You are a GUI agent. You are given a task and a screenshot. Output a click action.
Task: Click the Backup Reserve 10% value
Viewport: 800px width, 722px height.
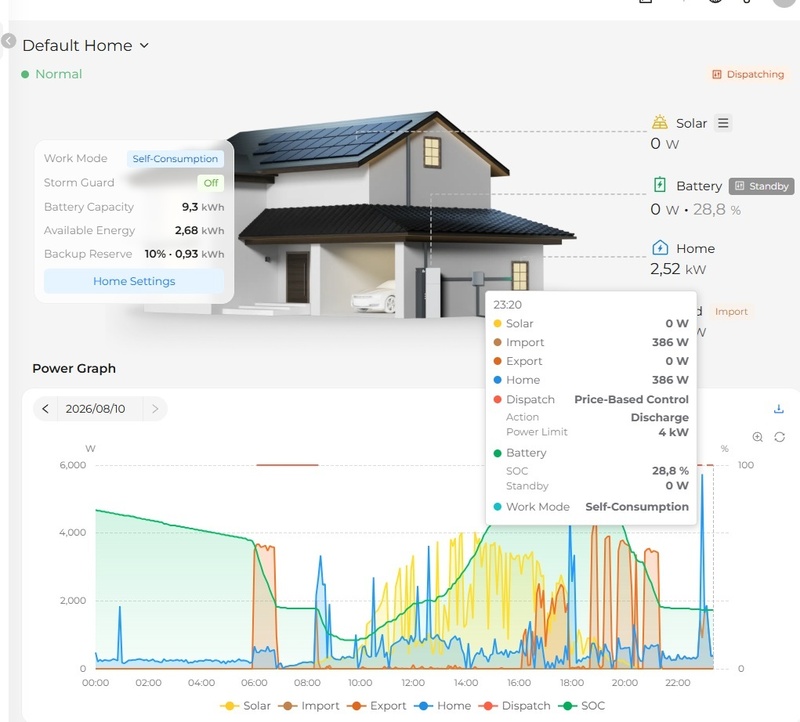pos(184,254)
